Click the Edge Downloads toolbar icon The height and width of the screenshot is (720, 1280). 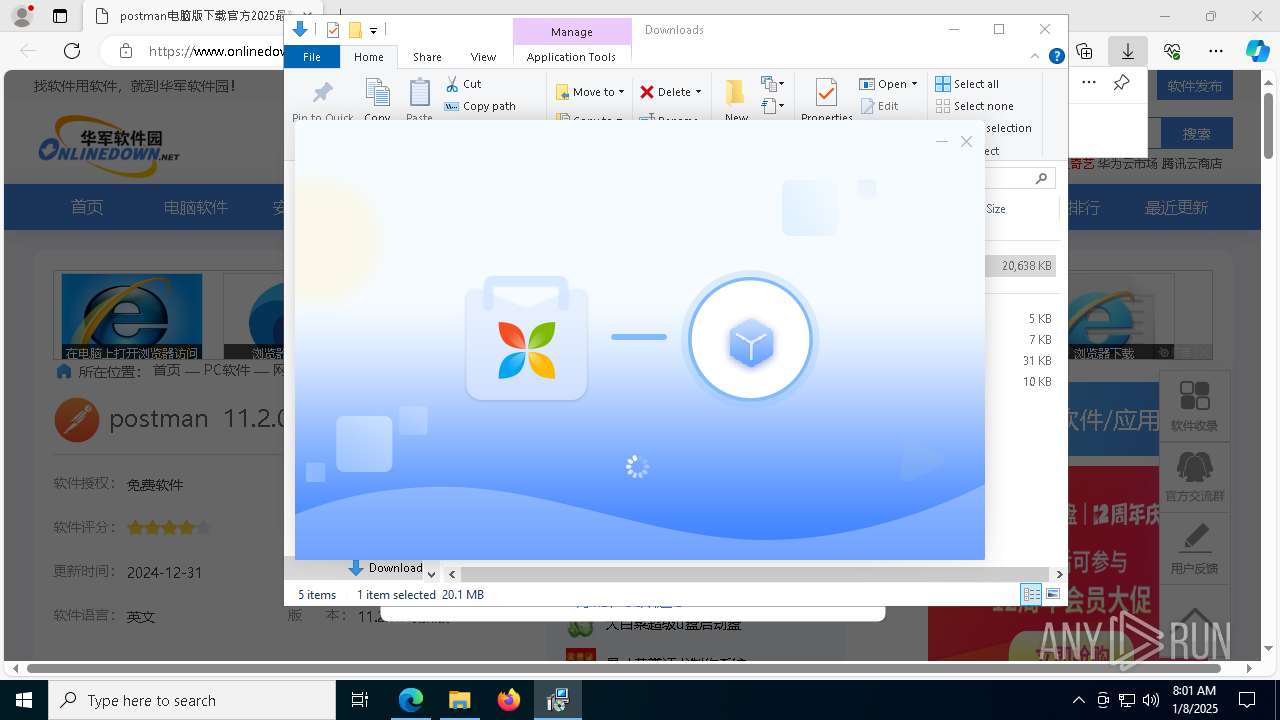pos(1127,51)
